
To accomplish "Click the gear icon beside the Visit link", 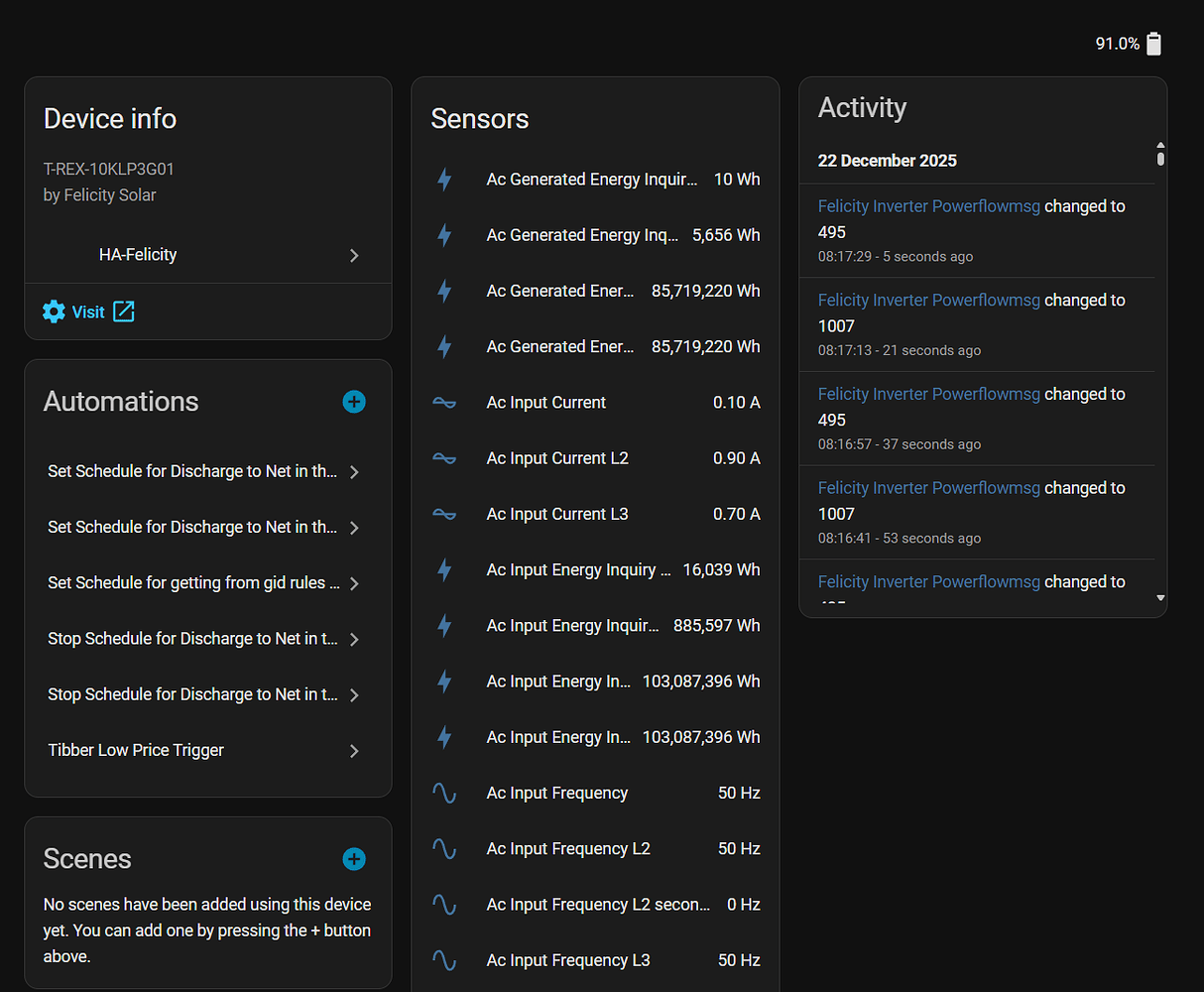I will [54, 310].
